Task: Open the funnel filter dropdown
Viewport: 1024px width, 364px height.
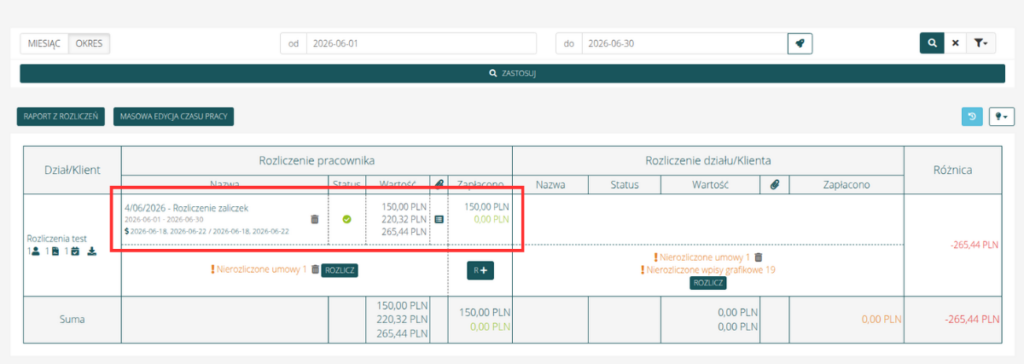Action: coord(981,43)
